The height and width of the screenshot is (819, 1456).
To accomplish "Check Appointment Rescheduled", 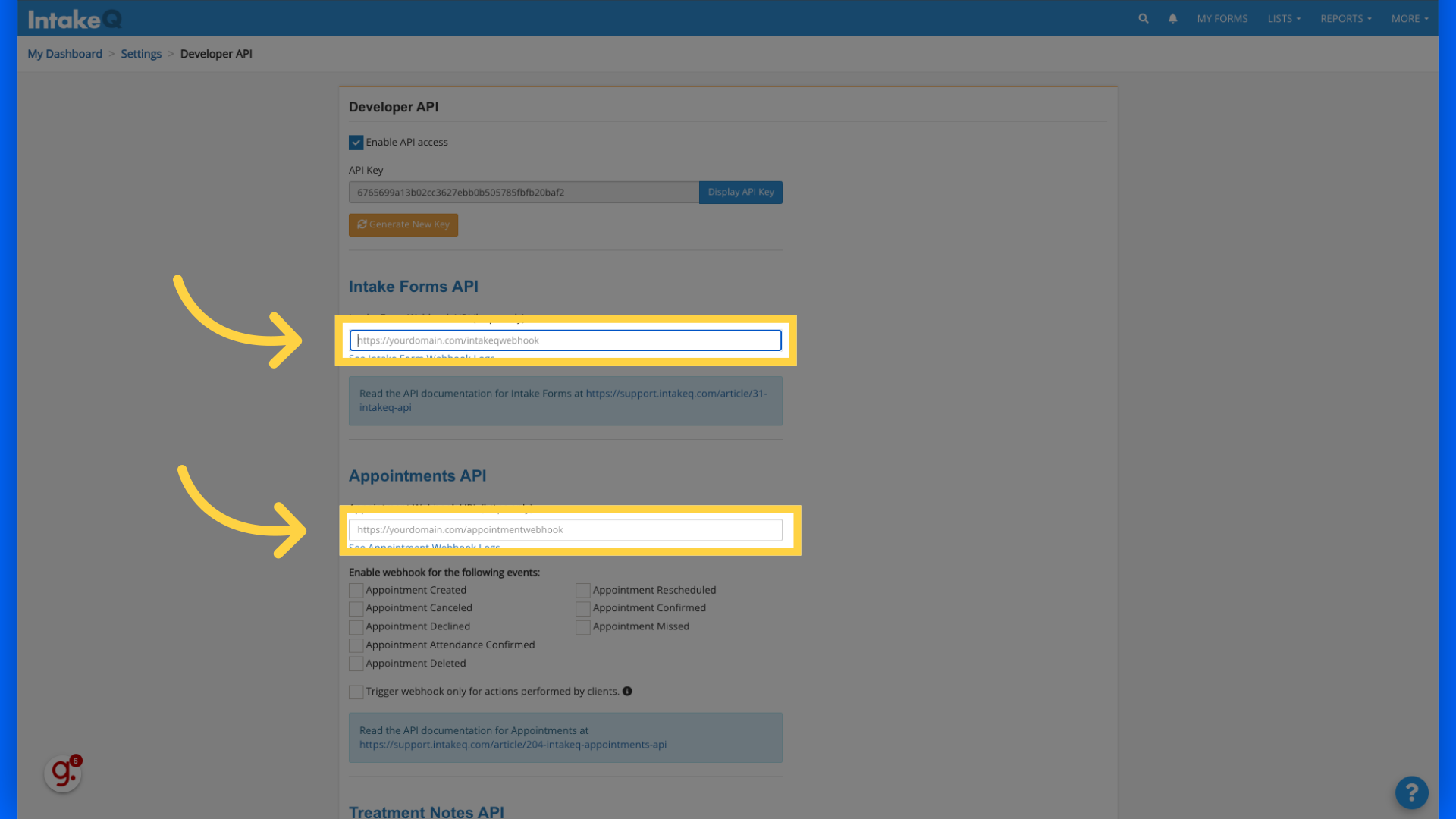I will (x=582, y=591).
